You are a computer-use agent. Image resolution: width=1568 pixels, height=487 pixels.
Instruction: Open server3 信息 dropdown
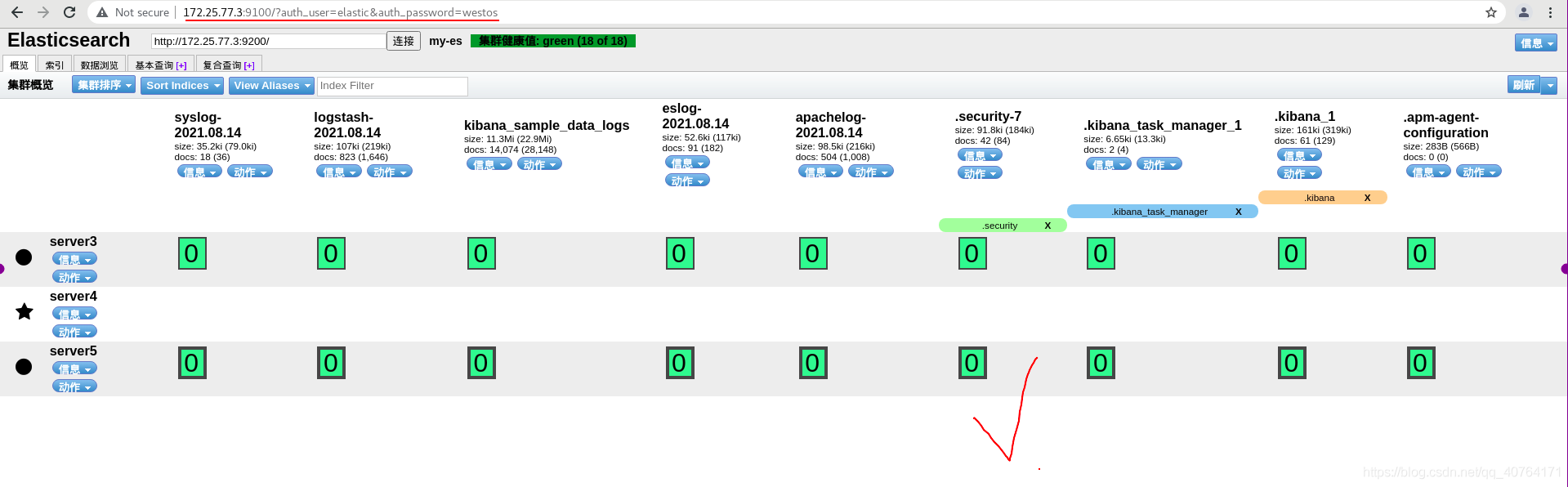tap(74, 259)
